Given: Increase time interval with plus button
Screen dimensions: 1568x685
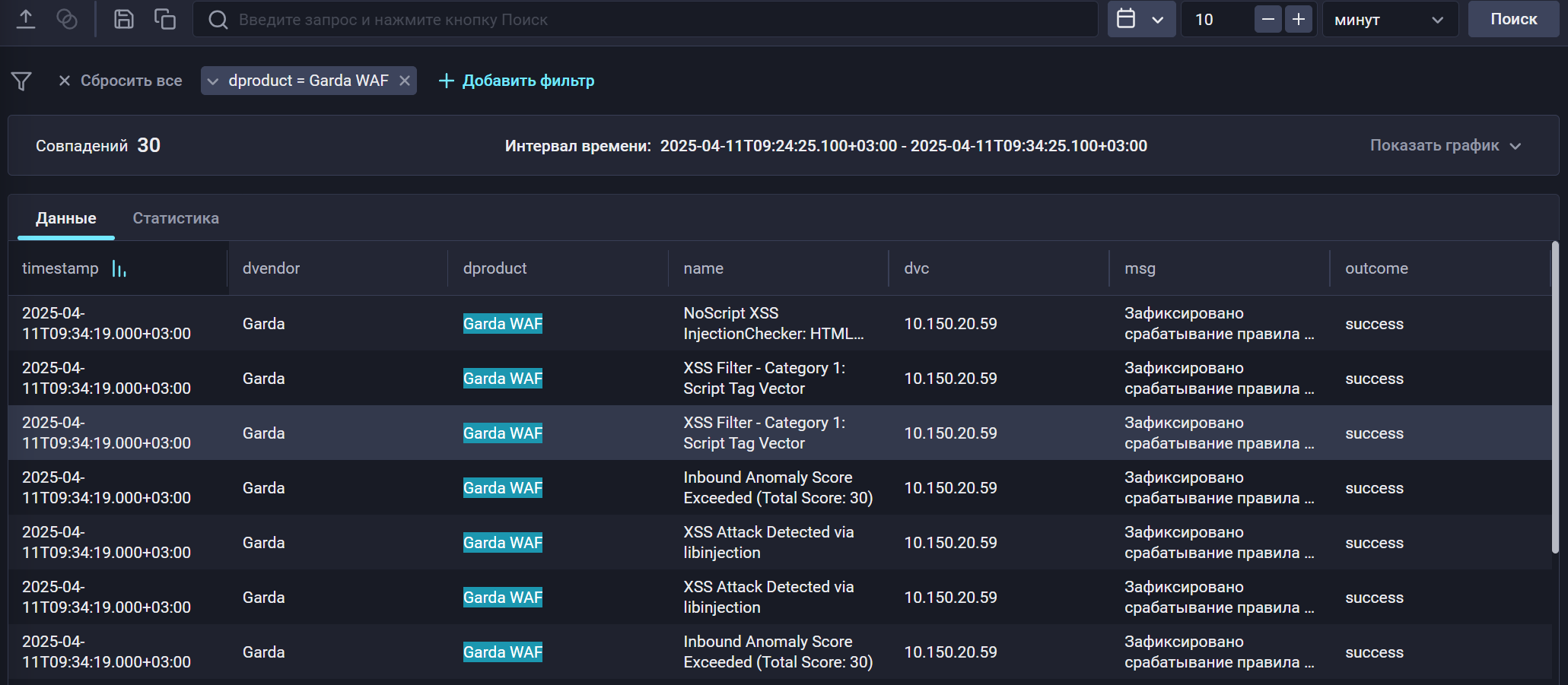Looking at the screenshot, I should pos(1299,19).
